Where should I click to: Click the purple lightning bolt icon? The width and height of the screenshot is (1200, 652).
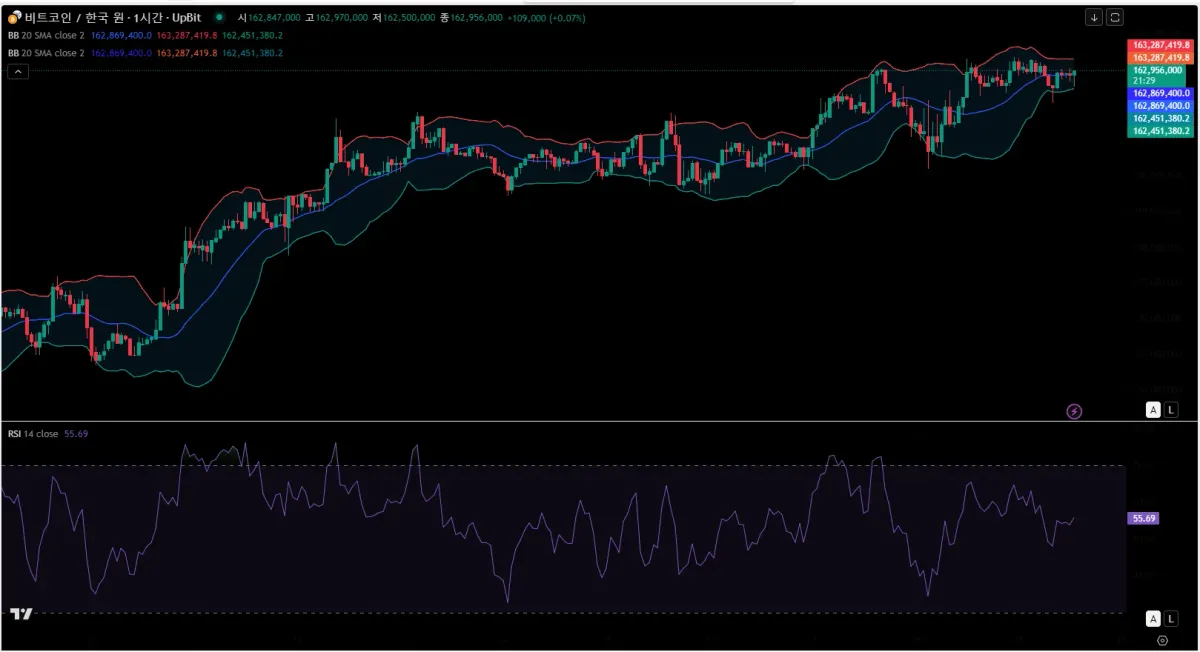(x=1074, y=410)
